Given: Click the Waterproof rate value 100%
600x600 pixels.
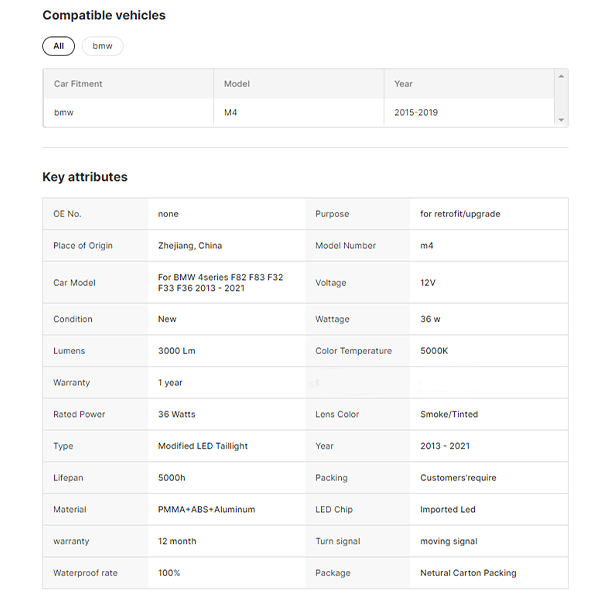Looking at the screenshot, I should [169, 573].
